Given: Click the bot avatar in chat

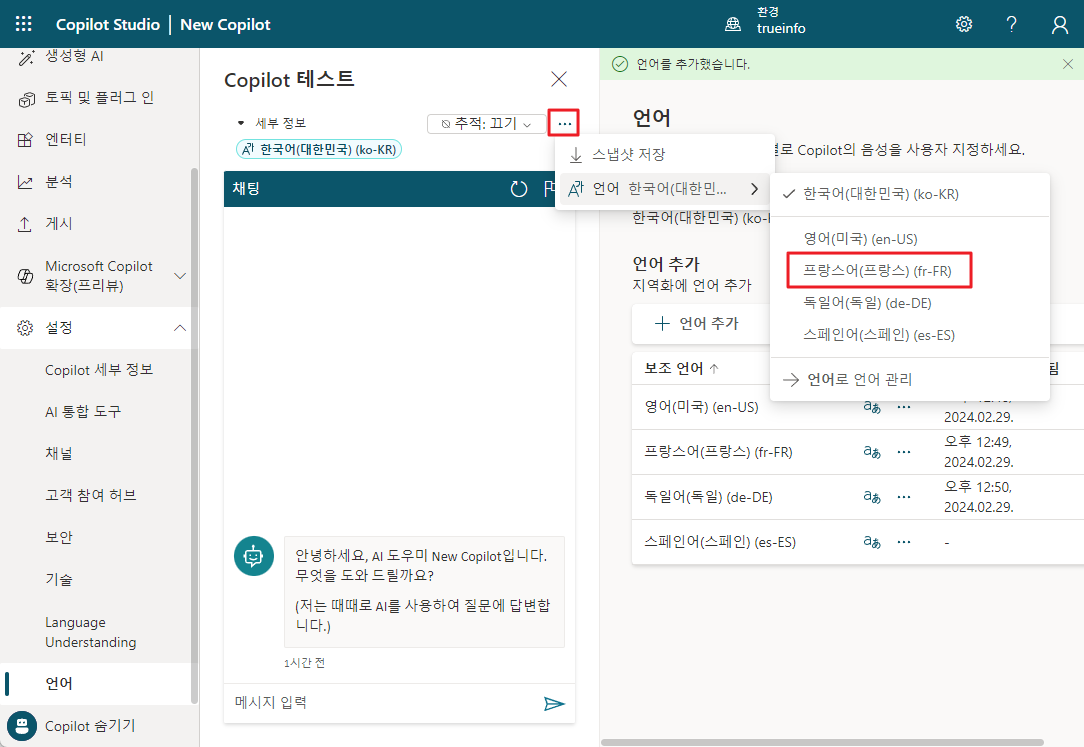Looking at the screenshot, I should 254,556.
